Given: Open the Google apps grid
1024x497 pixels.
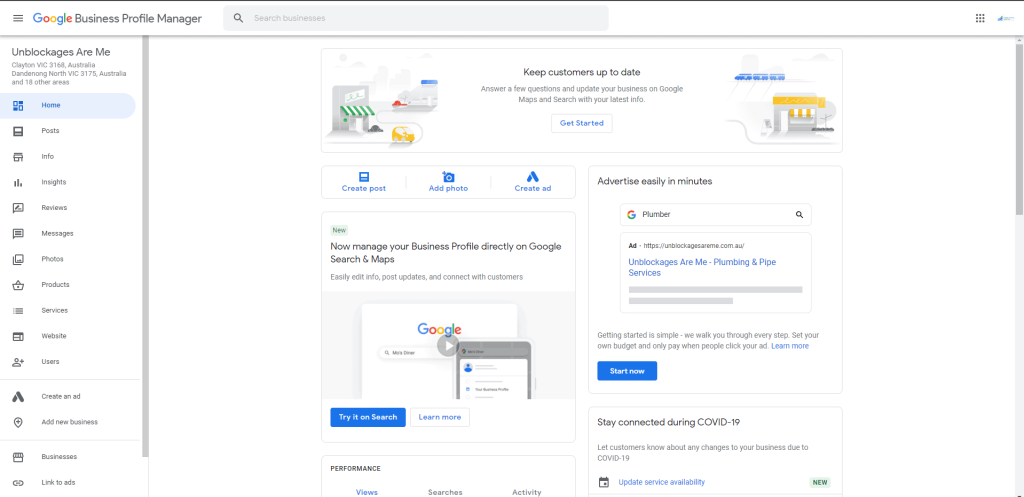Looking at the screenshot, I should 980,18.
